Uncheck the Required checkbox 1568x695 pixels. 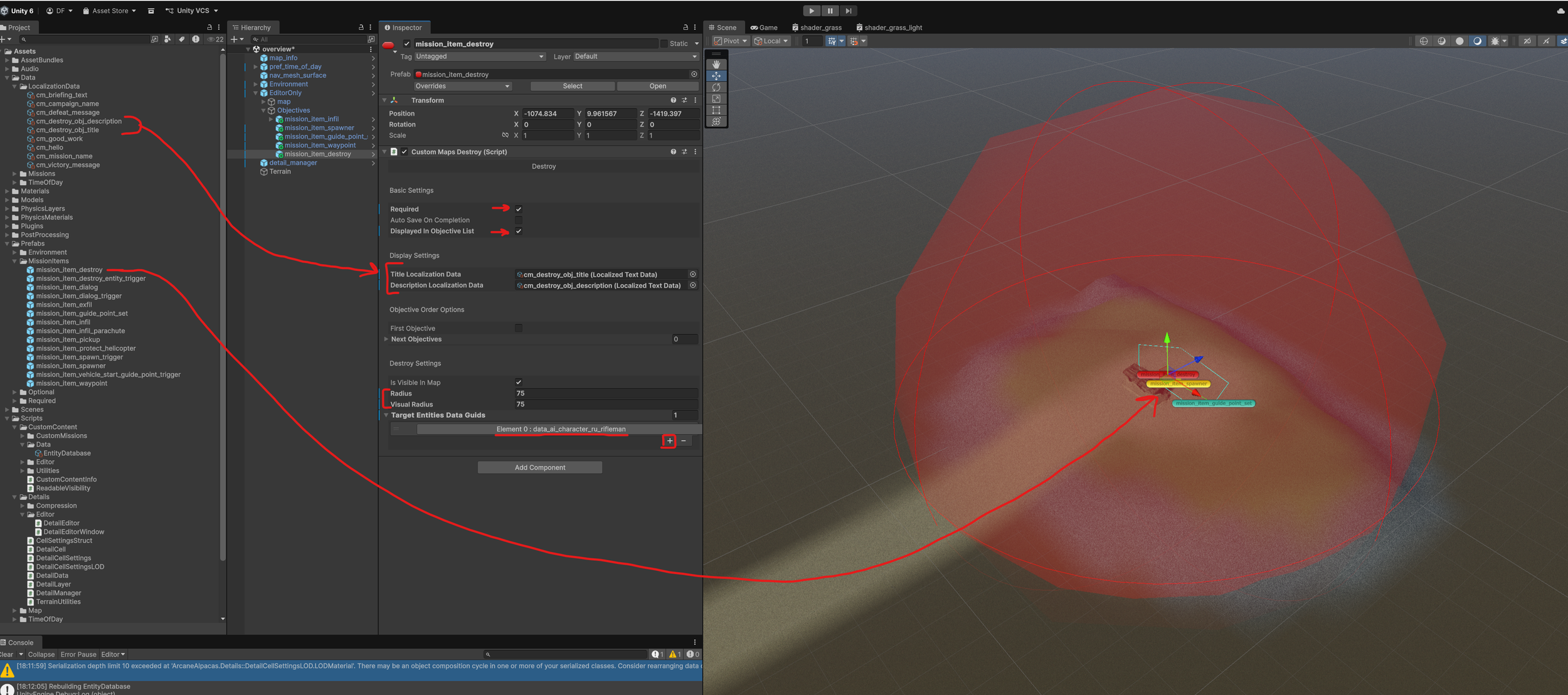coord(518,209)
